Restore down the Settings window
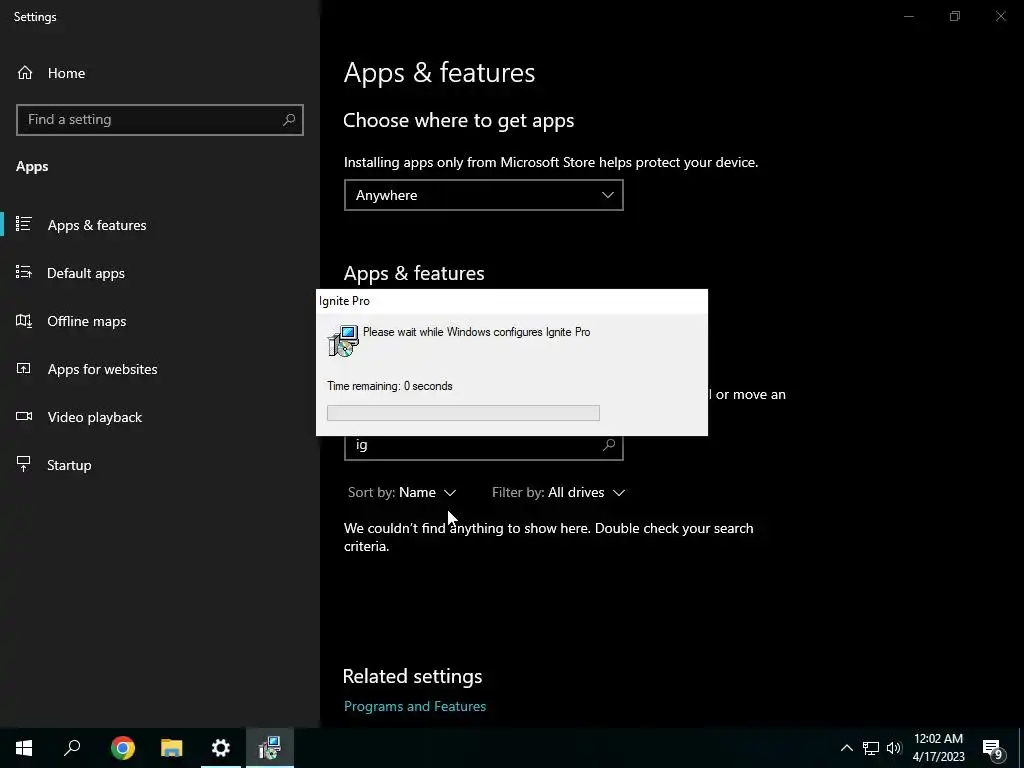Screen dimensions: 1024x768 955,16
